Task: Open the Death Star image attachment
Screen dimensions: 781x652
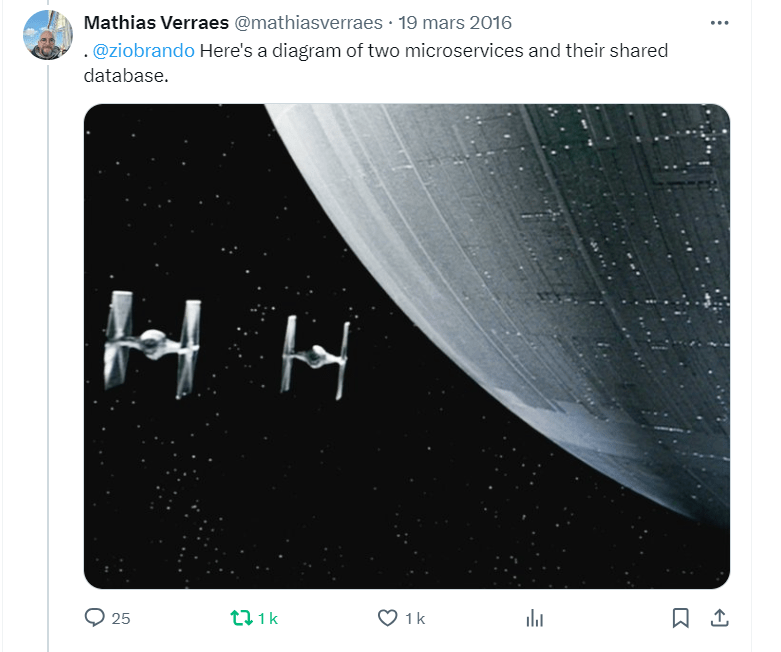Action: point(407,346)
